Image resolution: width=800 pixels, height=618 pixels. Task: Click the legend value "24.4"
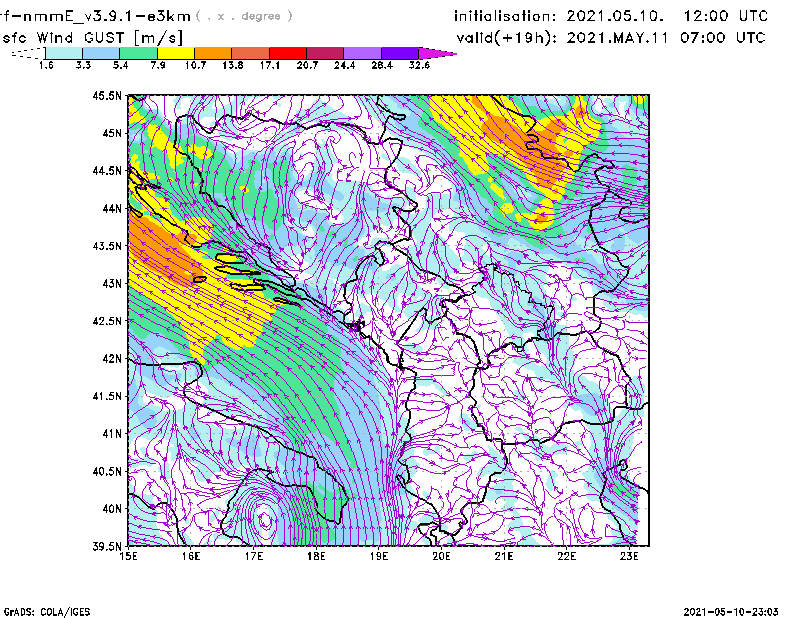(344, 65)
